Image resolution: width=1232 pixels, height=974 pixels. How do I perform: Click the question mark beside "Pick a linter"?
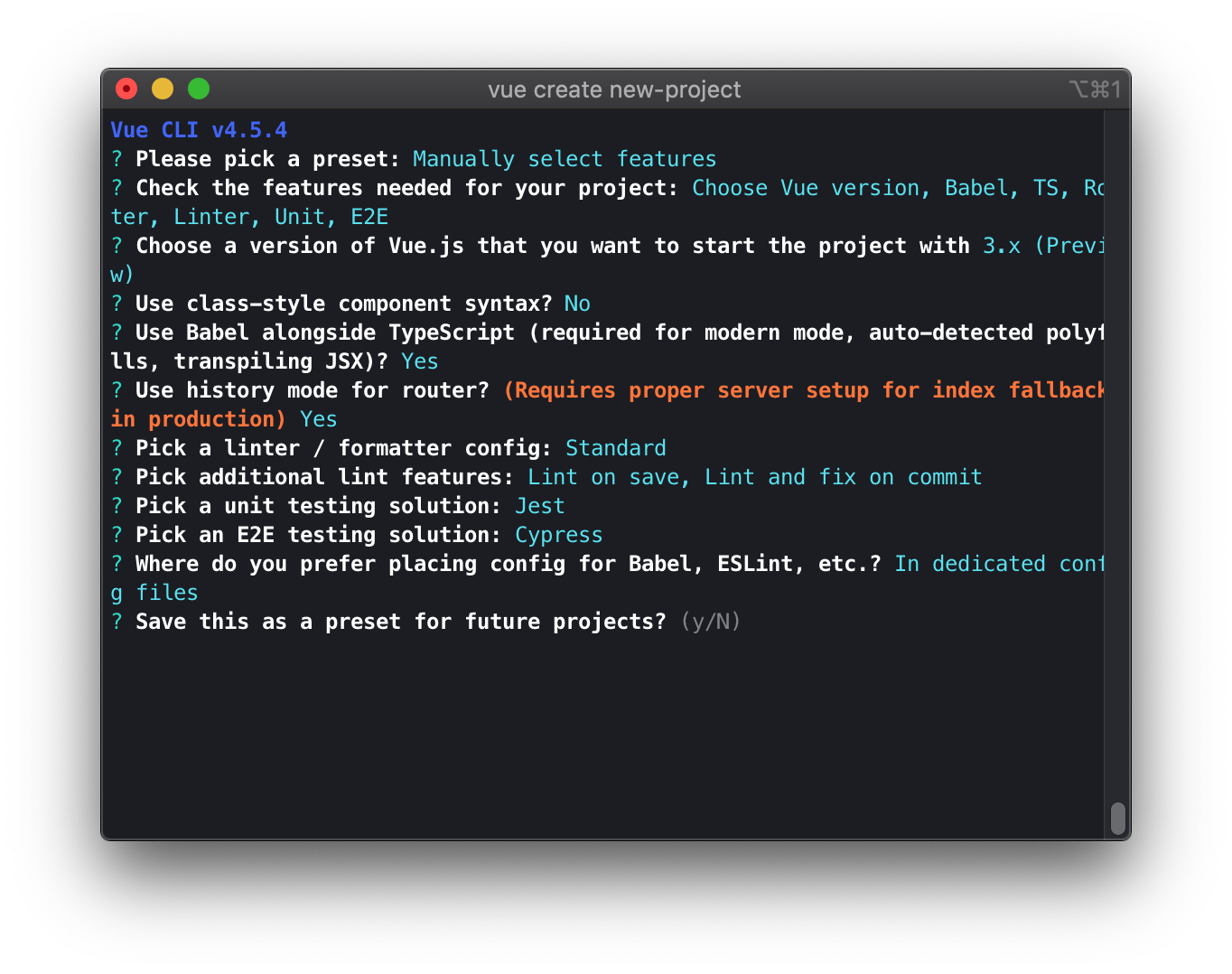coord(117,448)
